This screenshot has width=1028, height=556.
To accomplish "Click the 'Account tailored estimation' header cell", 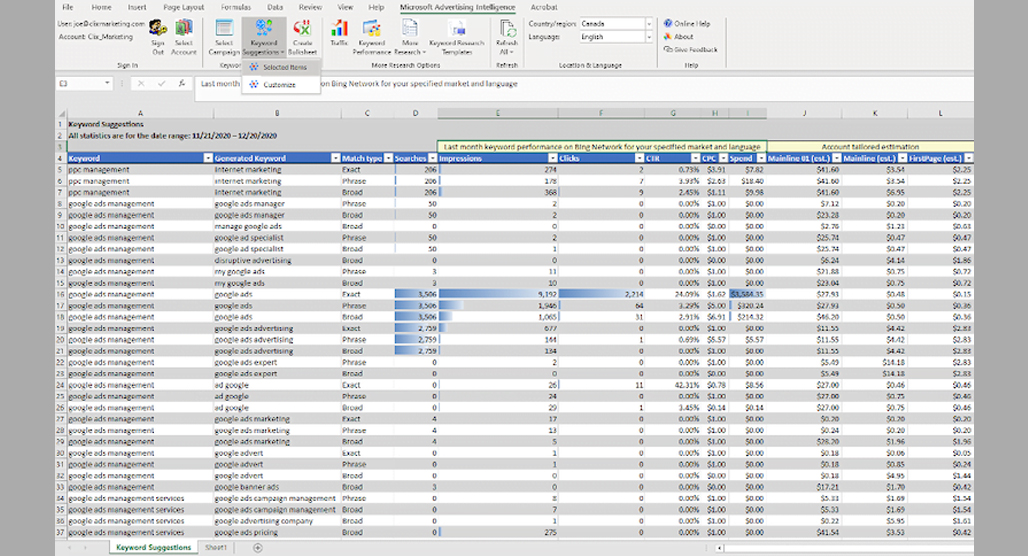I will (870, 147).
